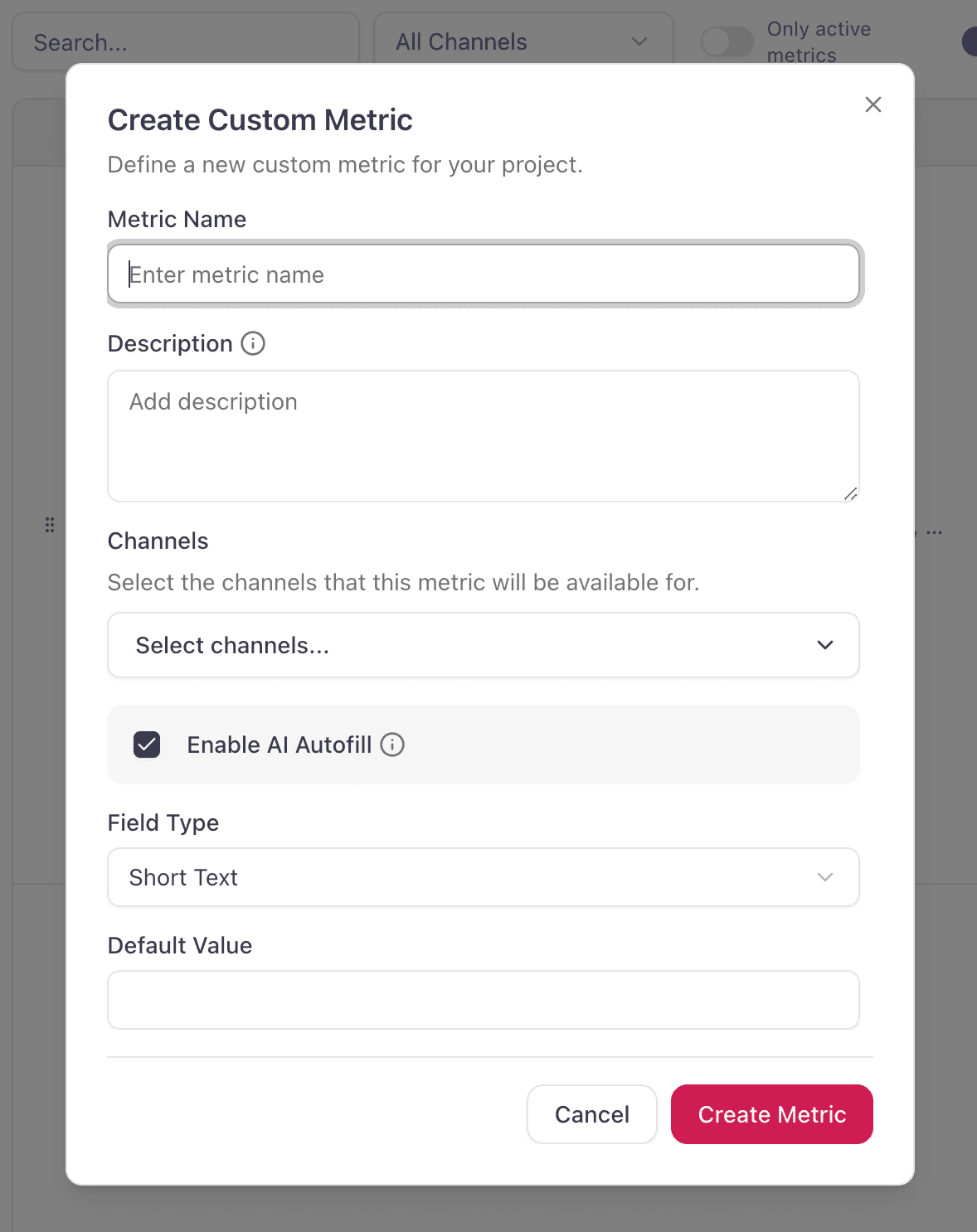This screenshot has width=977, height=1232.
Task: Uncheck the Enable AI Autofill checkbox
Action: click(x=147, y=745)
